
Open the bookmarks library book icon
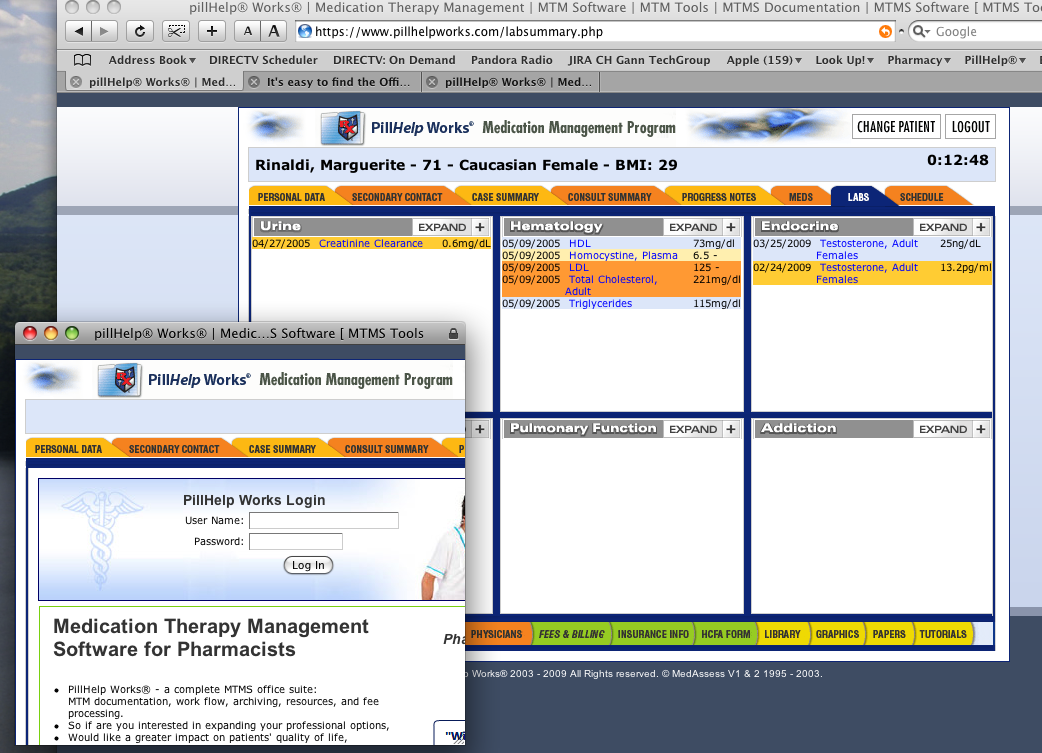pos(83,60)
